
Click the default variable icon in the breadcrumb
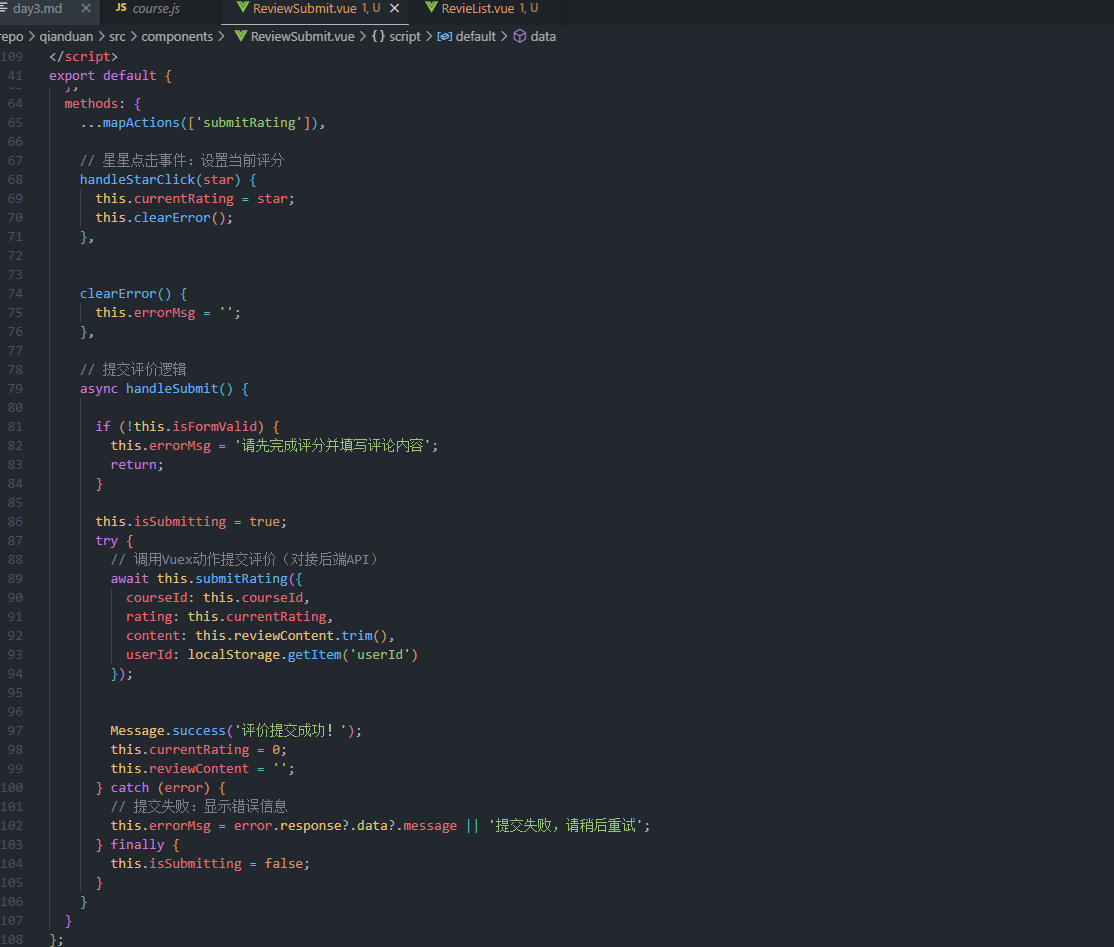[445, 36]
